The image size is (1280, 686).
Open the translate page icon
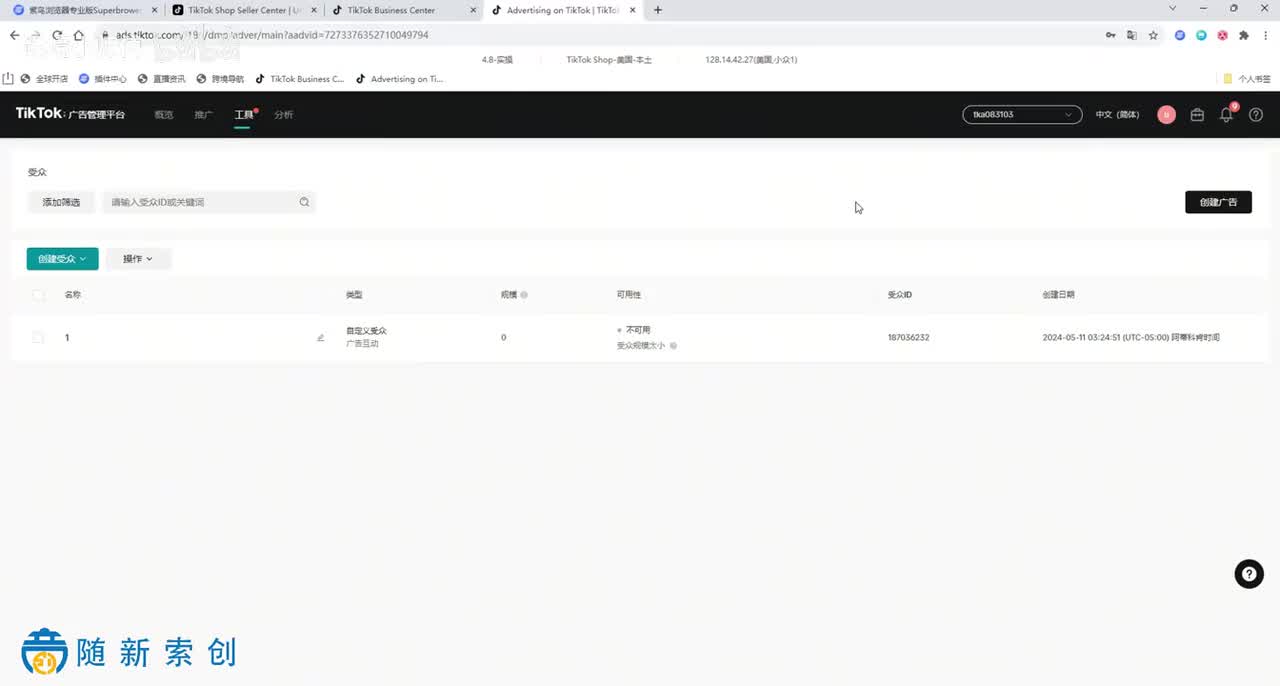[x=1132, y=35]
